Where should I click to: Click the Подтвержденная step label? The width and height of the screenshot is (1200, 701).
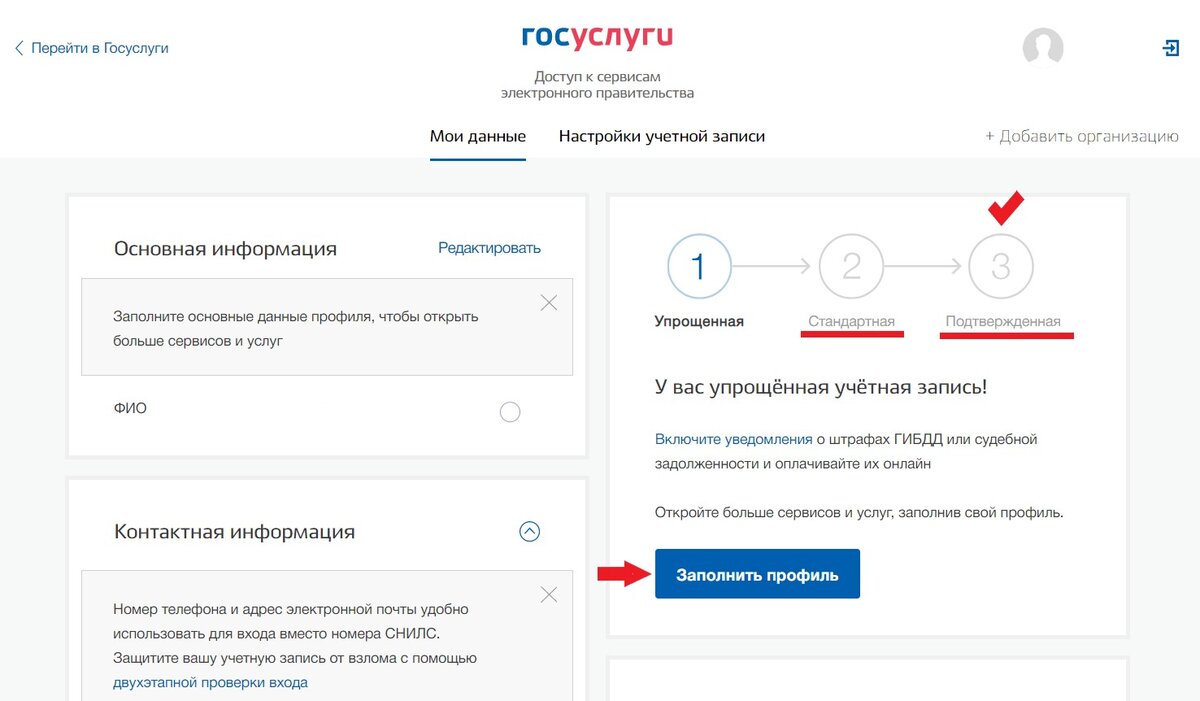(1003, 322)
